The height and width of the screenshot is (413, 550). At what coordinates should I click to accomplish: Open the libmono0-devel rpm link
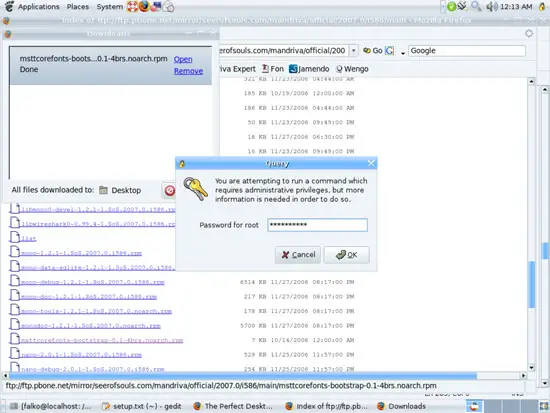(98, 209)
